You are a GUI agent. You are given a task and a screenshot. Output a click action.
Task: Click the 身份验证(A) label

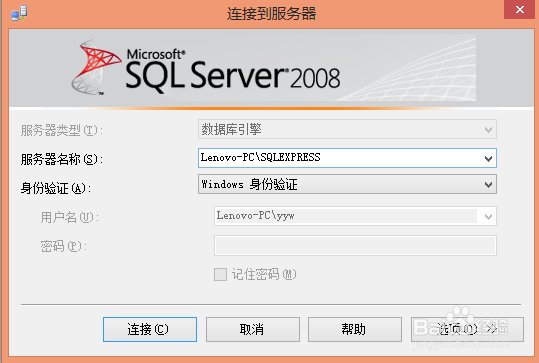pyautogui.click(x=56, y=188)
